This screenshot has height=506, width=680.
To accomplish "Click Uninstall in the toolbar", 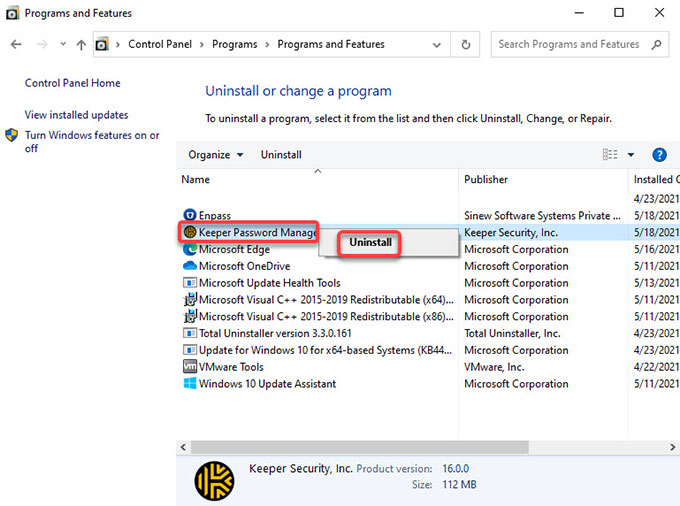I will 281,155.
